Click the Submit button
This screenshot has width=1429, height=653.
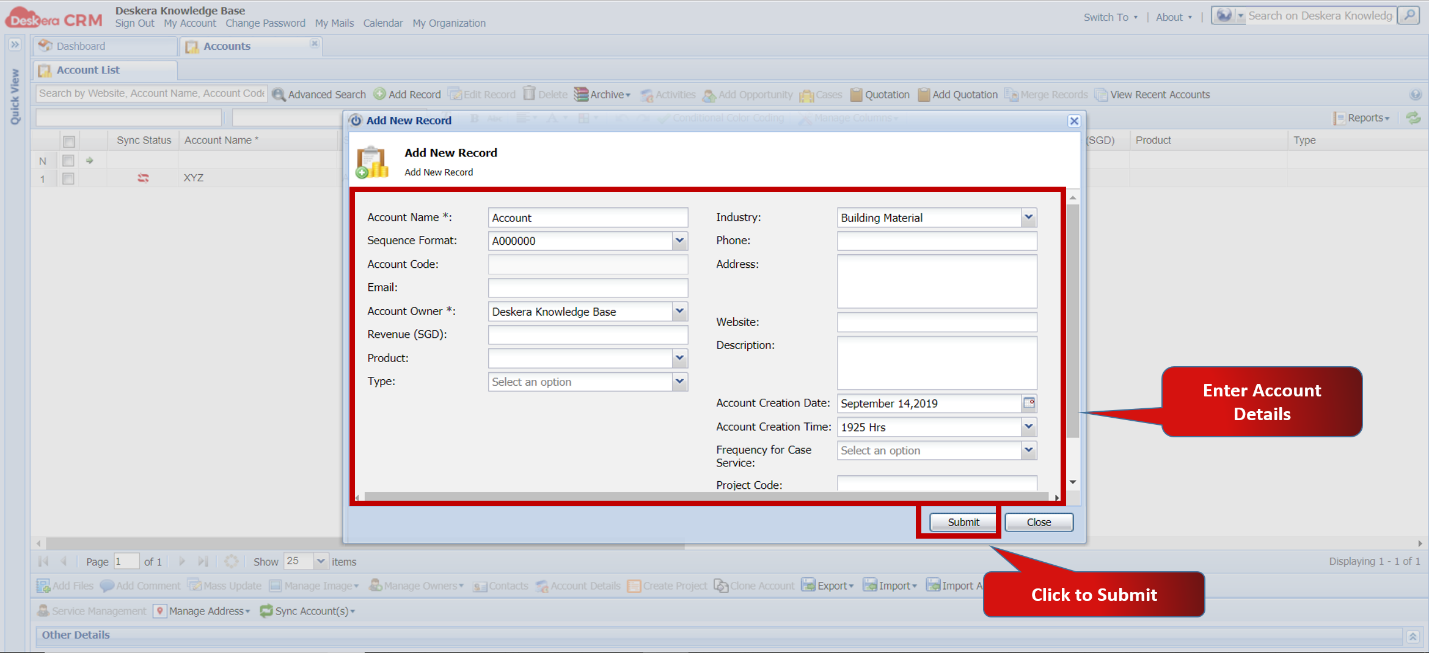pyautogui.click(x=961, y=521)
